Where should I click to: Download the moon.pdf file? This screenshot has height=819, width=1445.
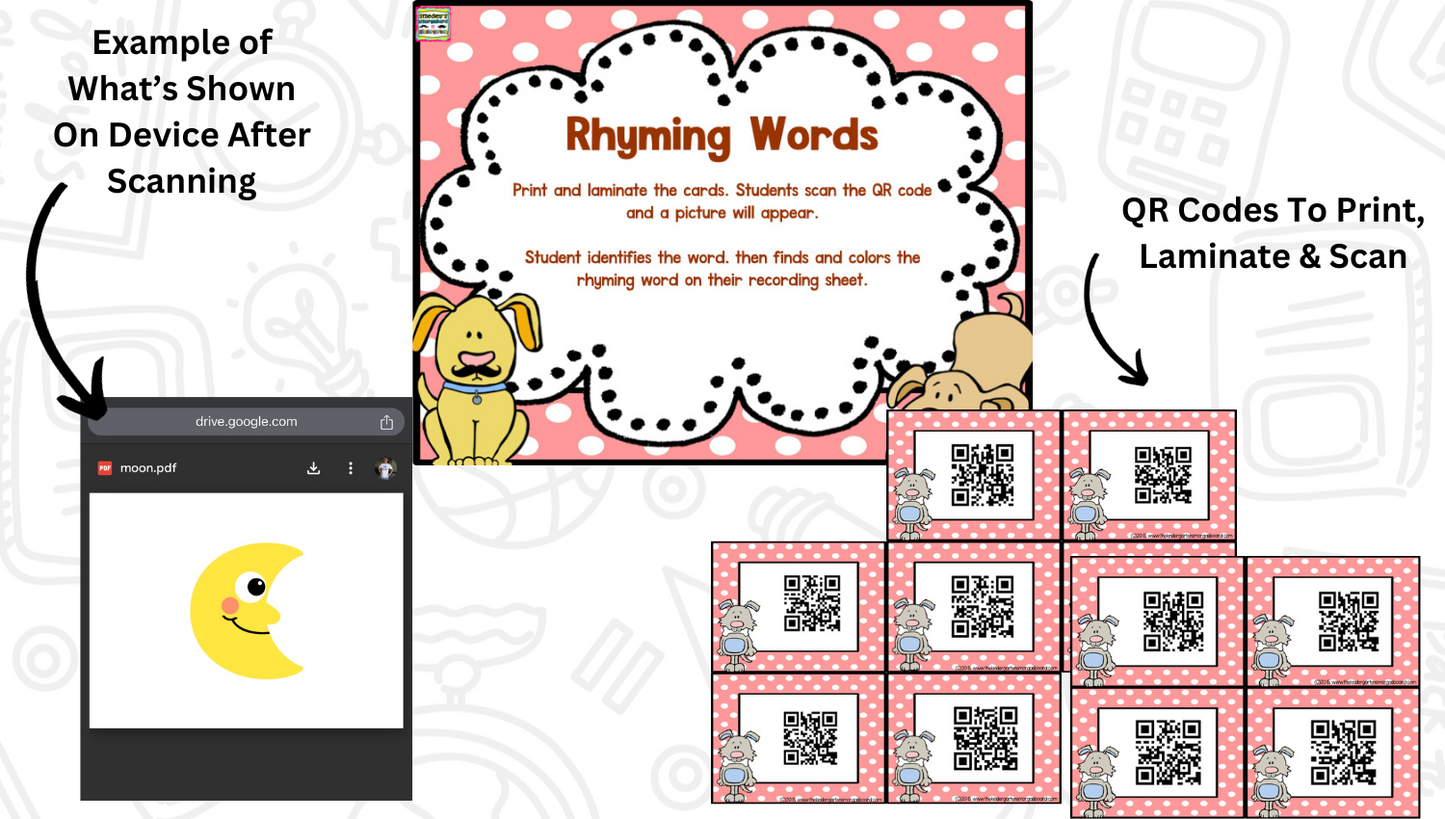tap(313, 468)
